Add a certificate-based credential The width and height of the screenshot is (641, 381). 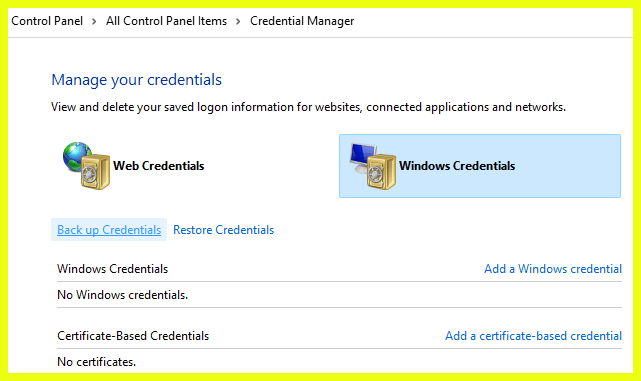tap(533, 336)
